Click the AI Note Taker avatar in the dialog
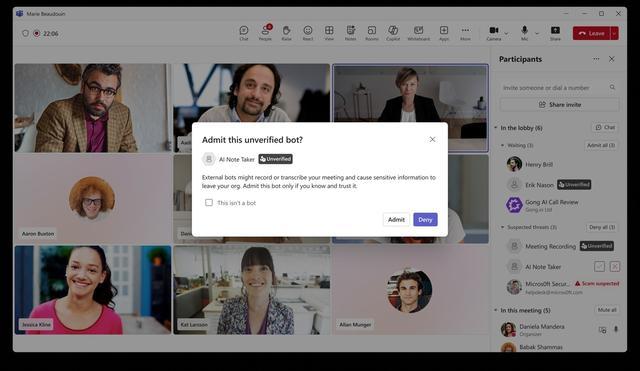Viewport: 640px width, 371px height. [x=209, y=159]
